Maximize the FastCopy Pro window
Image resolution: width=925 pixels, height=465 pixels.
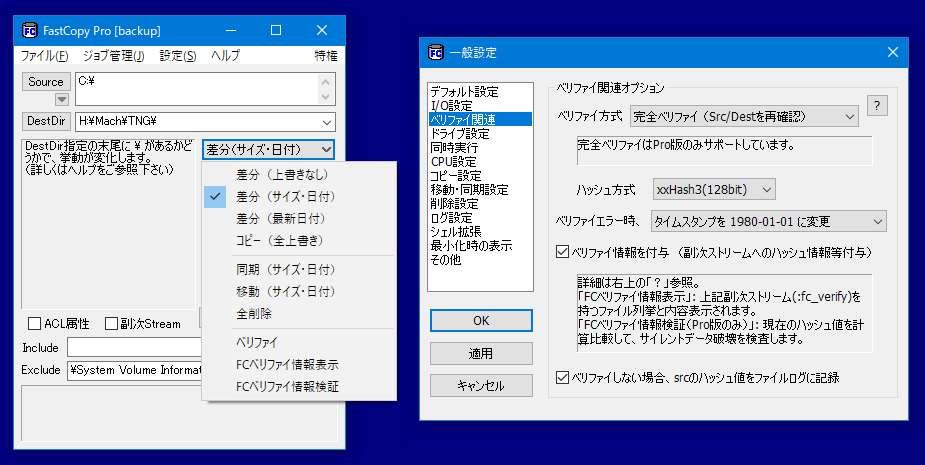coord(276,31)
